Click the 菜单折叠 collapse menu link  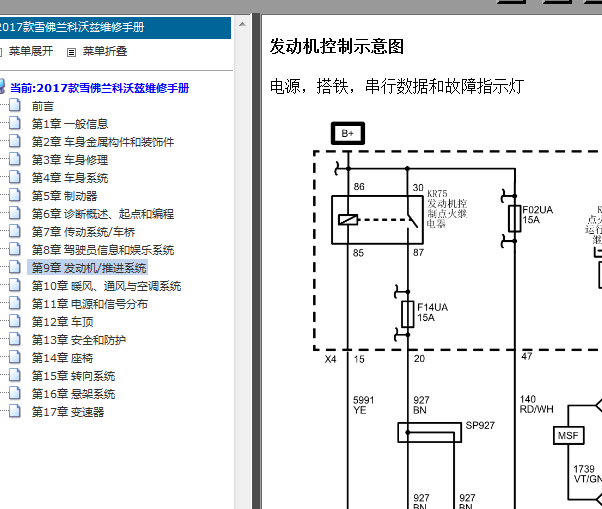coord(105,51)
